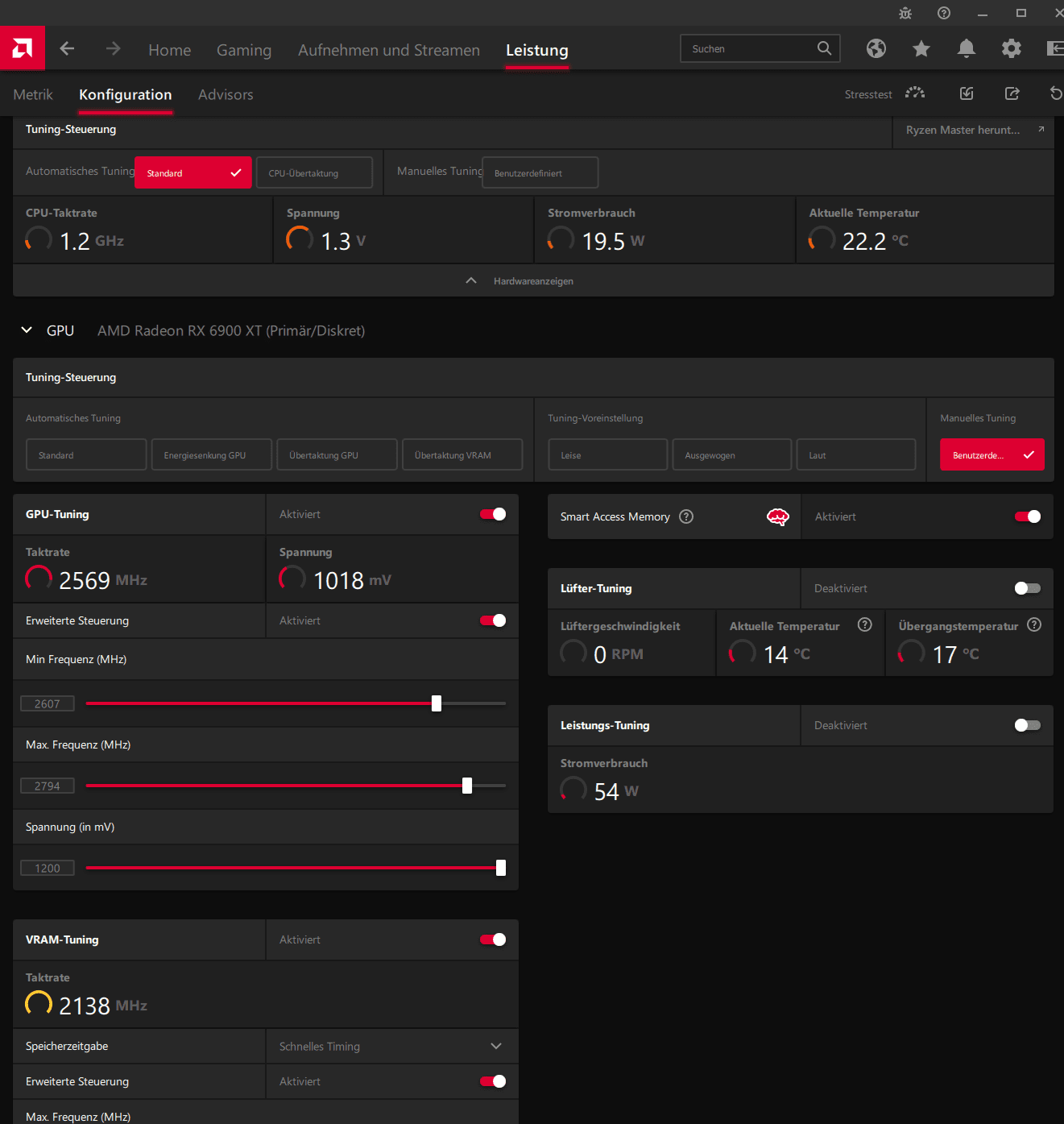Select GPU Standard tuning button

[86, 454]
